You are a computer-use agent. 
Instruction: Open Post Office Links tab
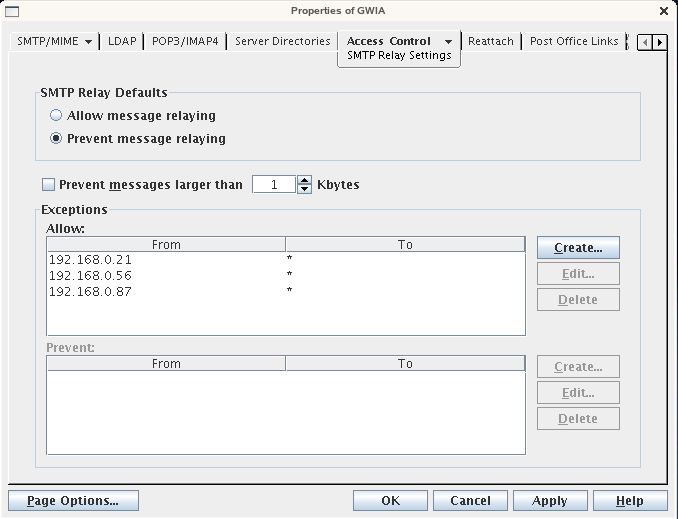point(574,42)
